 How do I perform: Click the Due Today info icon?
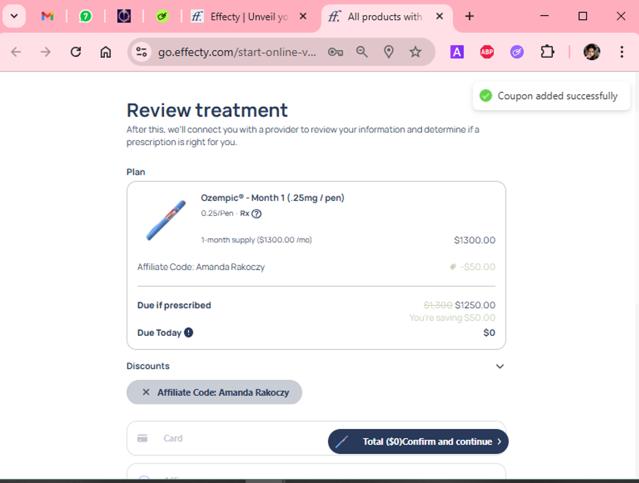click(x=188, y=332)
